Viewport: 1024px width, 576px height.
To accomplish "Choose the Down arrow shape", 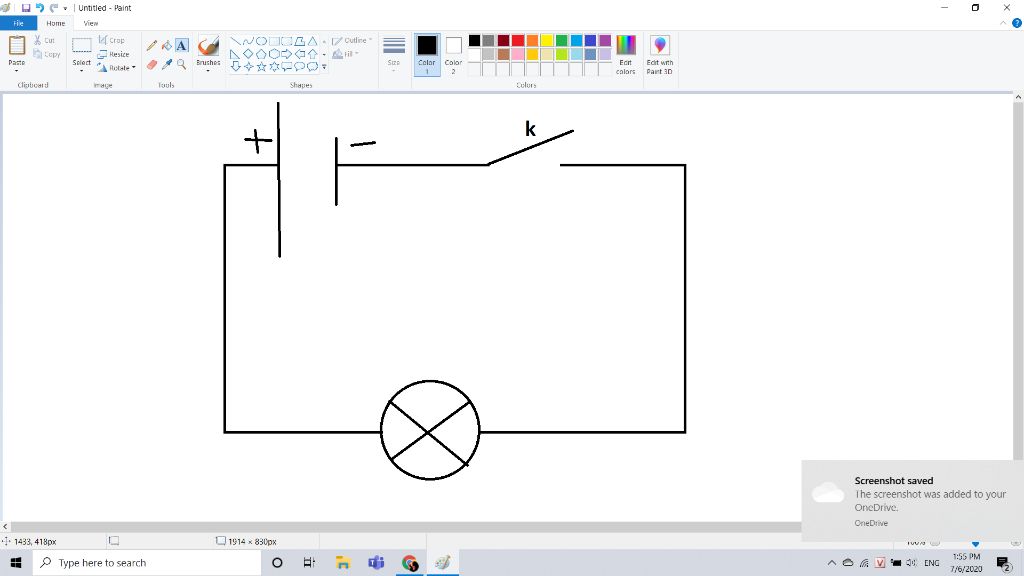I will point(236,66).
